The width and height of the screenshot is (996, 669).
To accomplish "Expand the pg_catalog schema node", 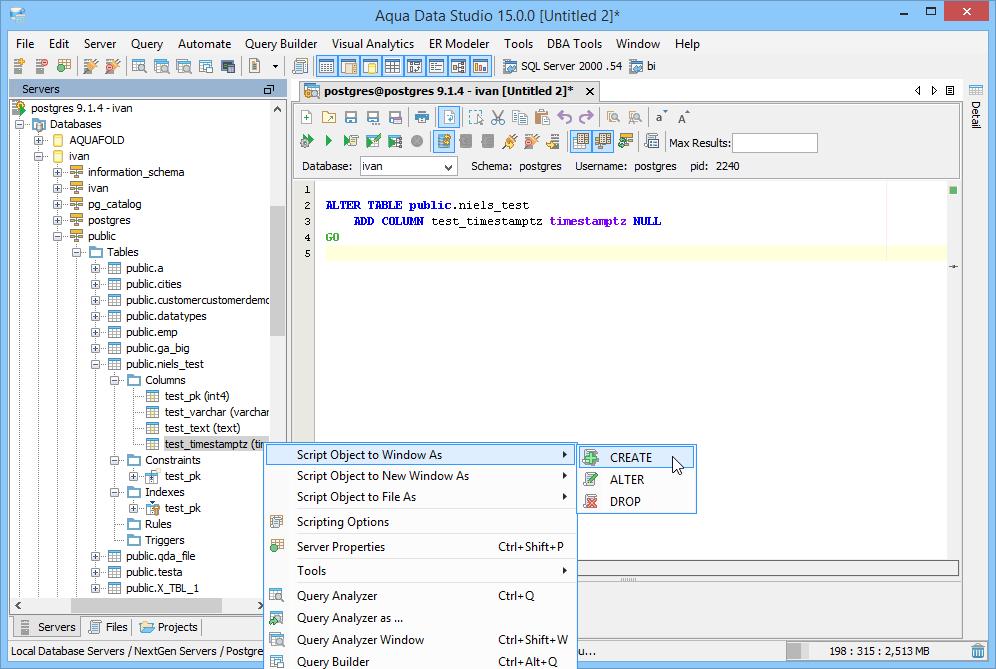I will click(x=58, y=204).
